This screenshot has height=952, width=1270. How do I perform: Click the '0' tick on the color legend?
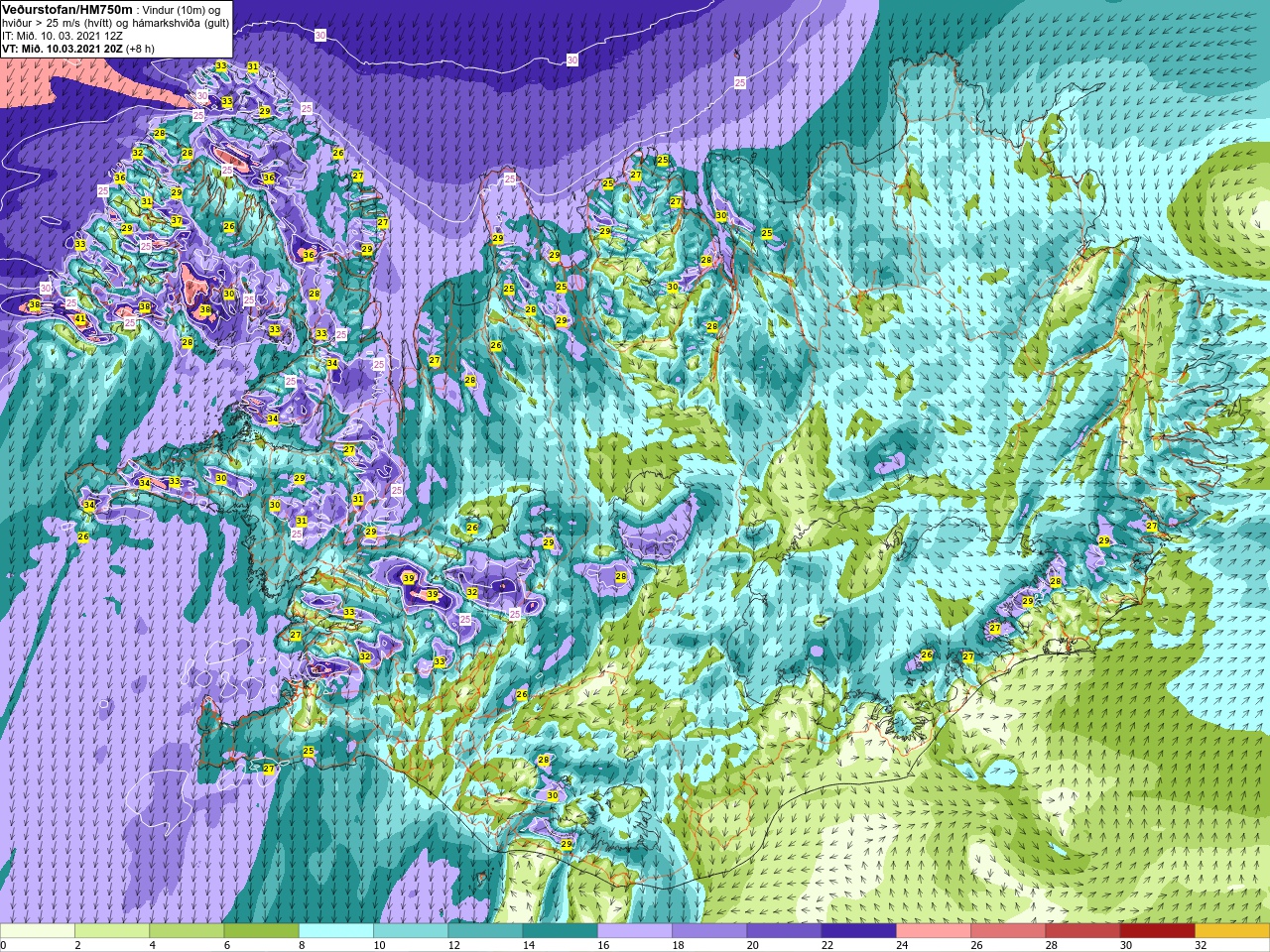tap(4, 946)
